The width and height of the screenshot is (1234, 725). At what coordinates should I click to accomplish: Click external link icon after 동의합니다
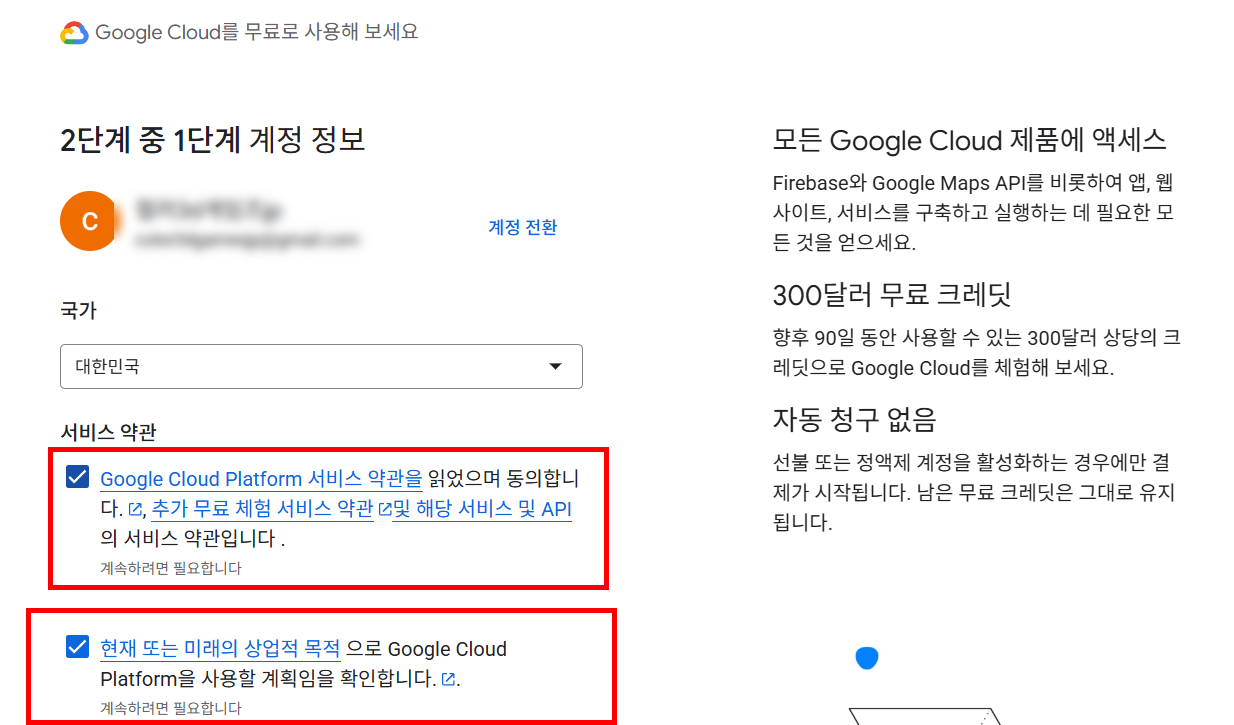(135, 510)
